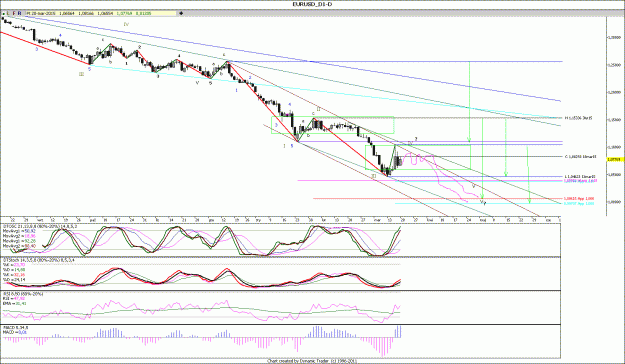Click the DTOSC indicator title label
625x364 pixels.
pyautogui.click(x=40, y=226)
